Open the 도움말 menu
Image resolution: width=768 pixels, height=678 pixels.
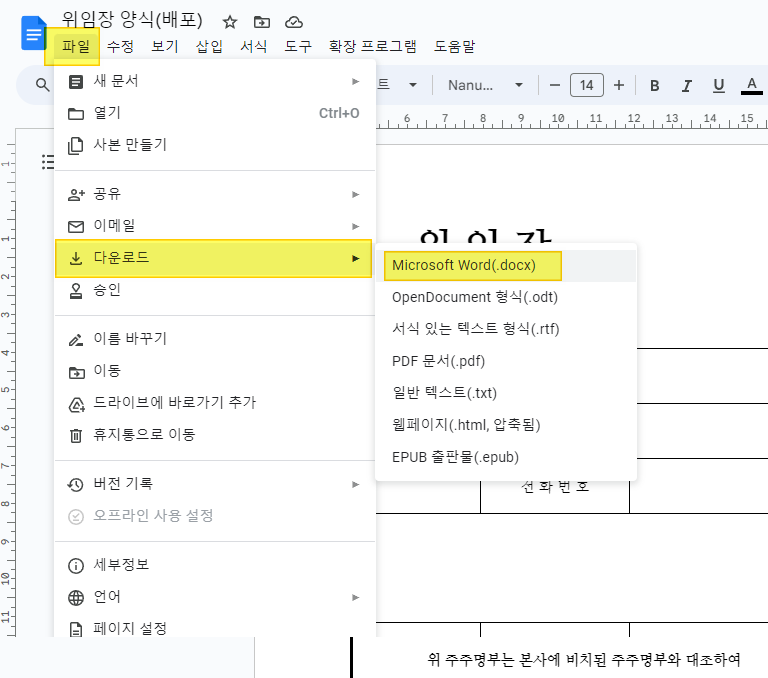pyautogui.click(x=455, y=47)
